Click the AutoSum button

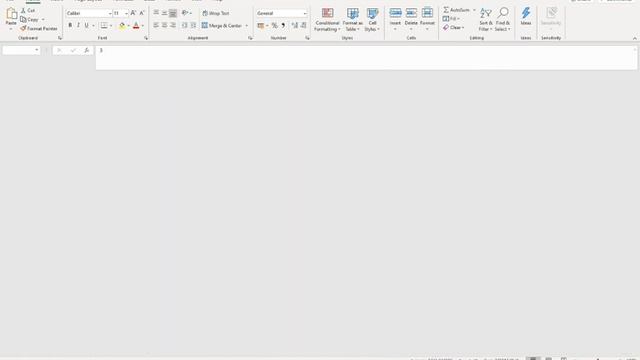[x=456, y=9]
